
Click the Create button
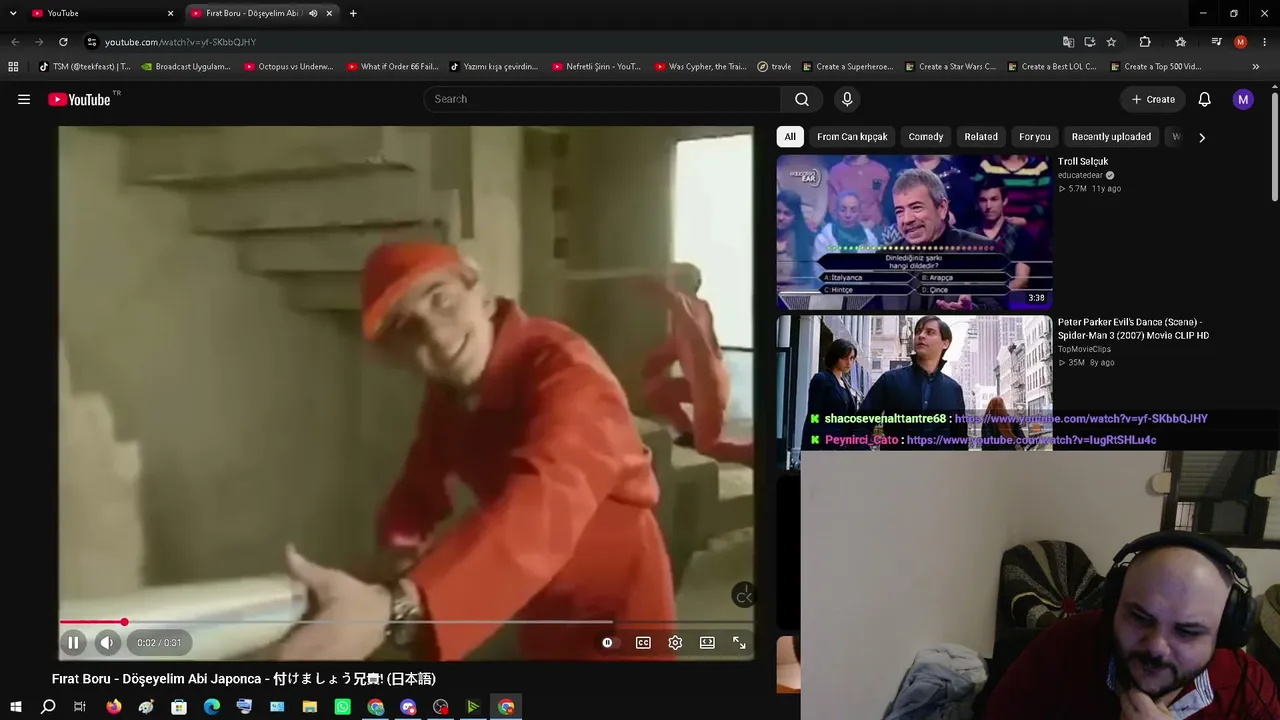tap(1153, 99)
